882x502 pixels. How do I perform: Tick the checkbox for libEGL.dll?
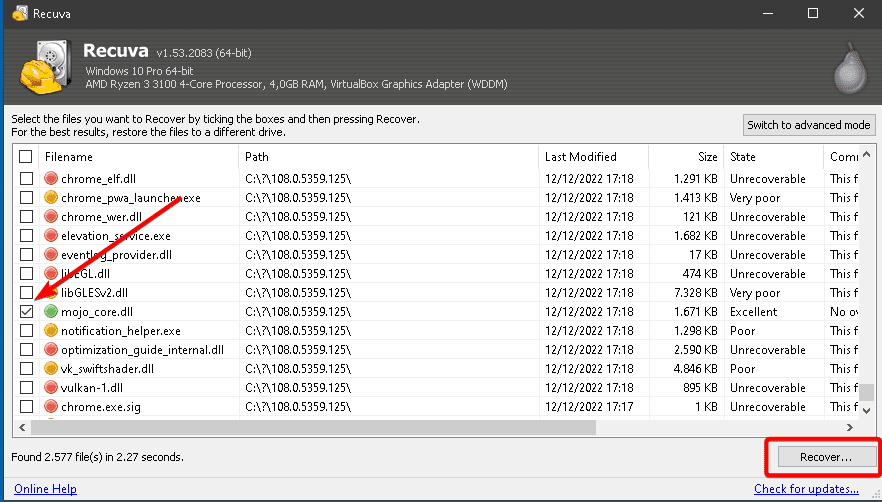point(26,274)
